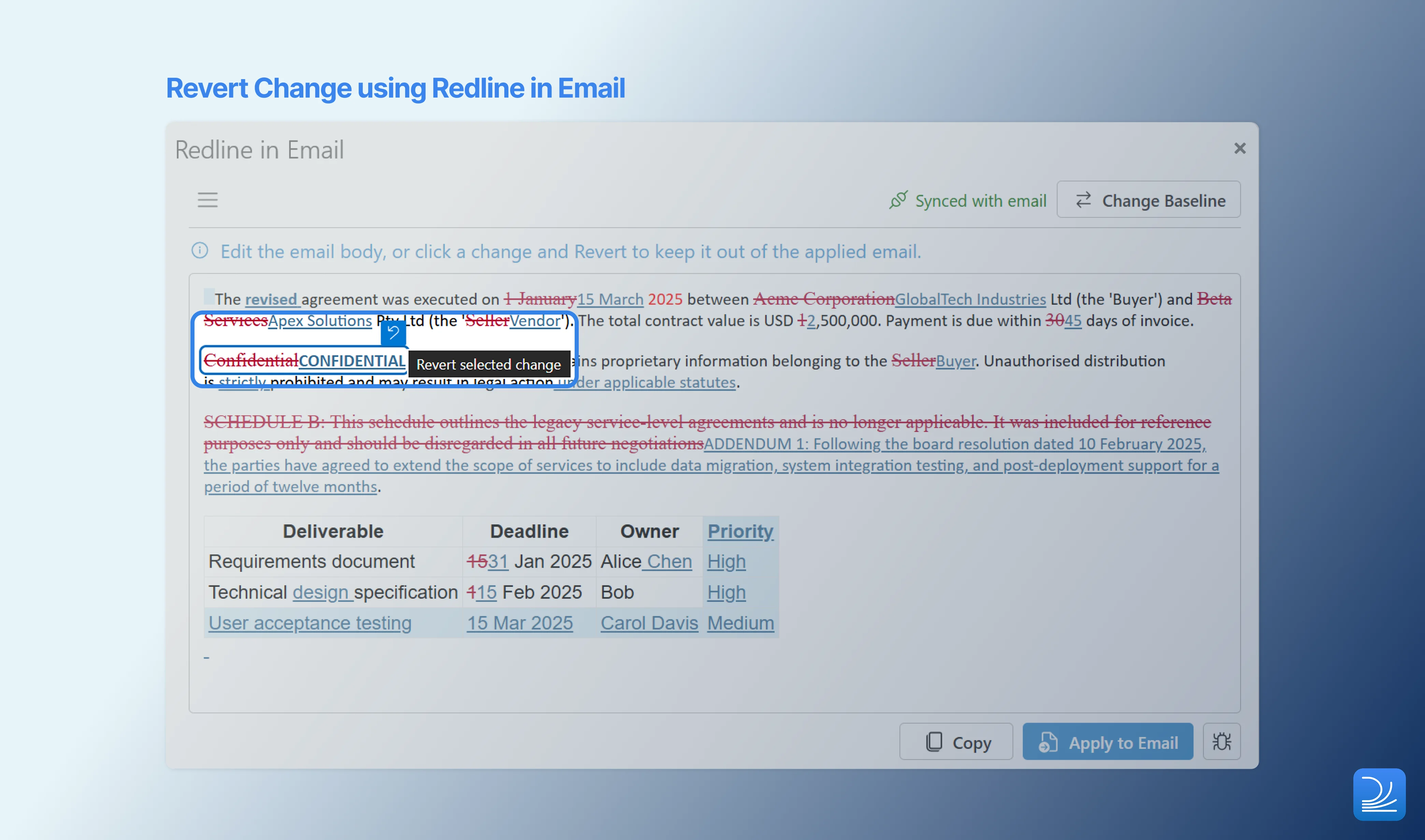Select 'GlobalTech Industries' inserted text

[x=970, y=299]
